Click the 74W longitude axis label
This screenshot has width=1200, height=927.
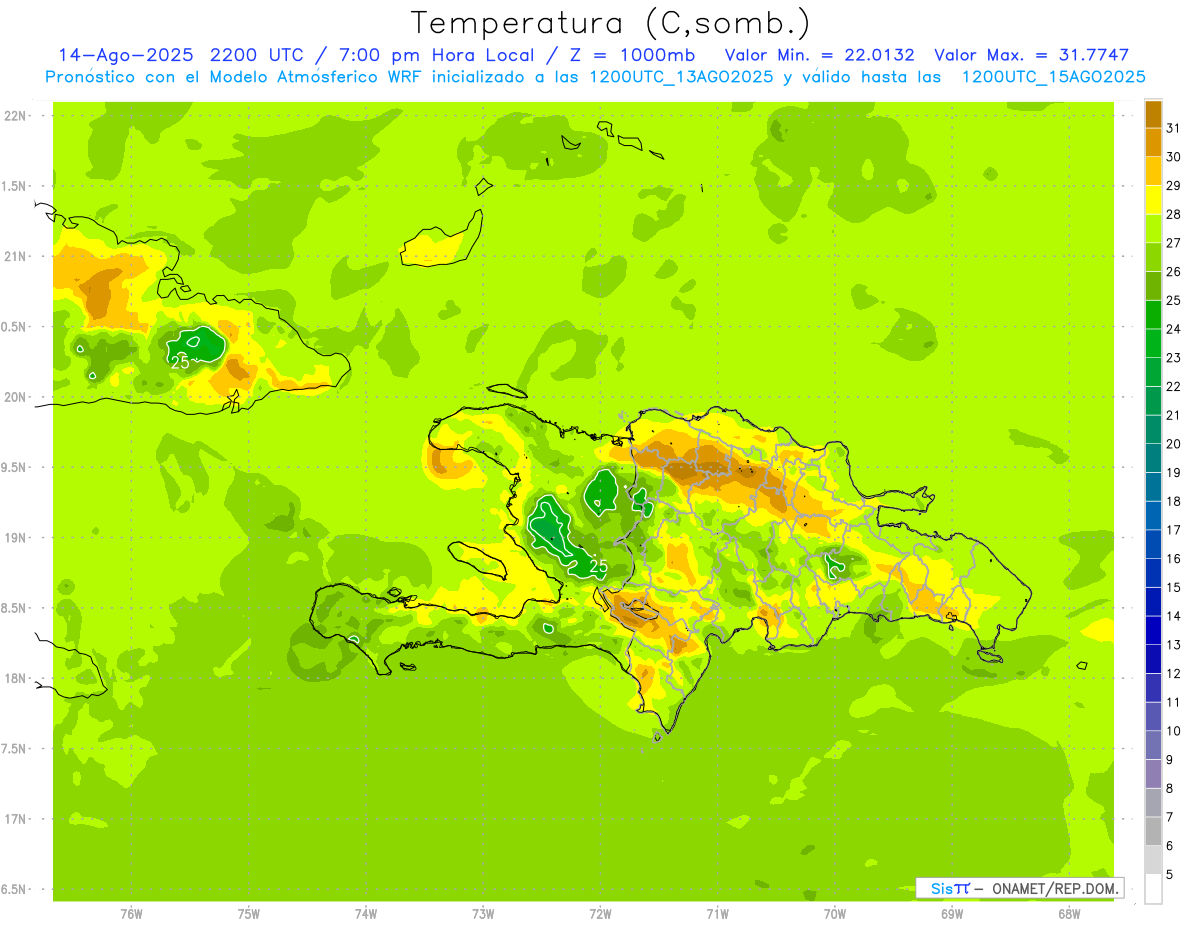coord(366,913)
